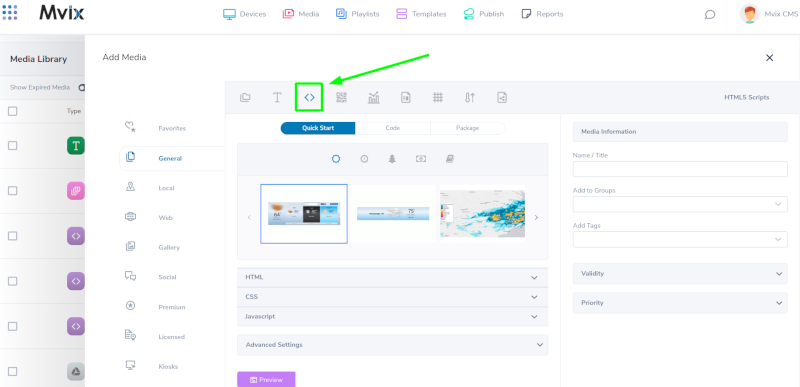This screenshot has width=800, height=387.
Task: Expand Advanced Settings
Action: tap(392, 345)
